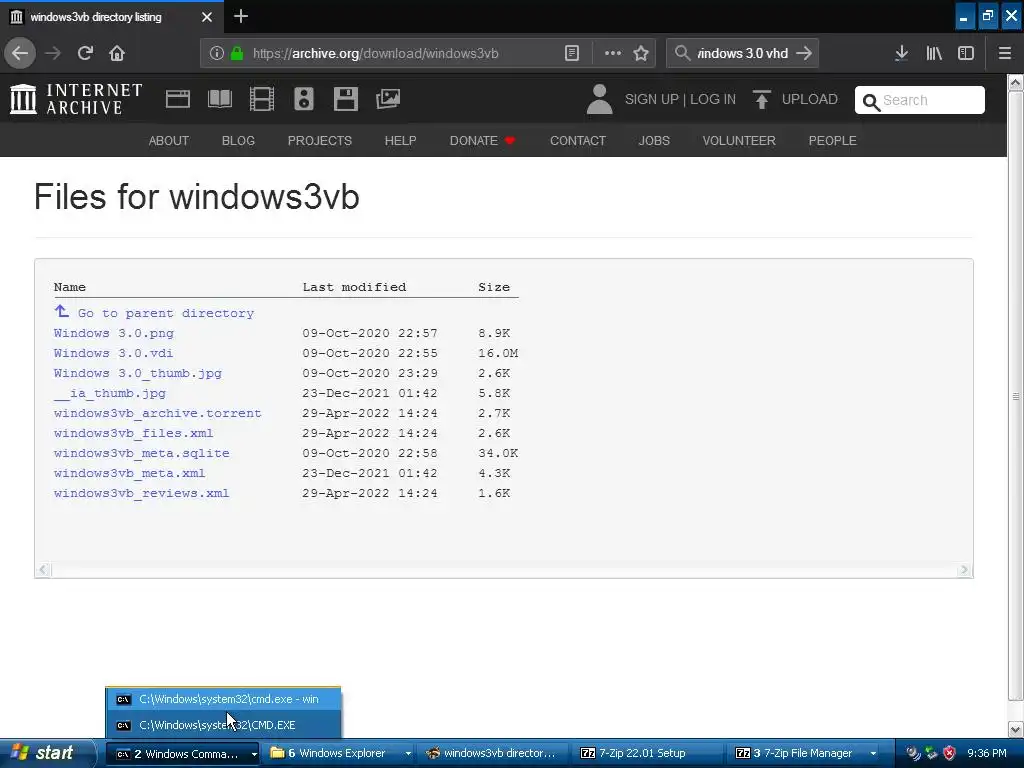Viewport: 1024px width, 768px height.
Task: Click the green padlock security icon
Action: [x=237, y=54]
